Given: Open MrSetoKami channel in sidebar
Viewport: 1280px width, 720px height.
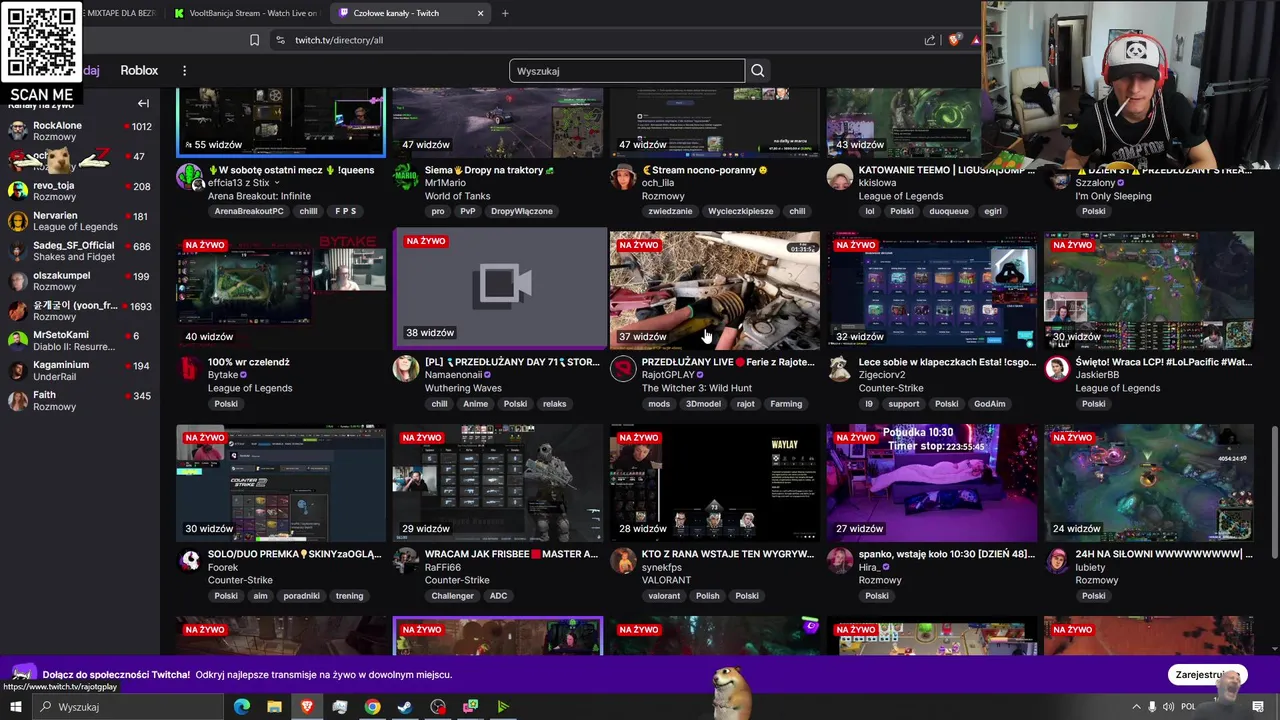Looking at the screenshot, I should [80, 341].
